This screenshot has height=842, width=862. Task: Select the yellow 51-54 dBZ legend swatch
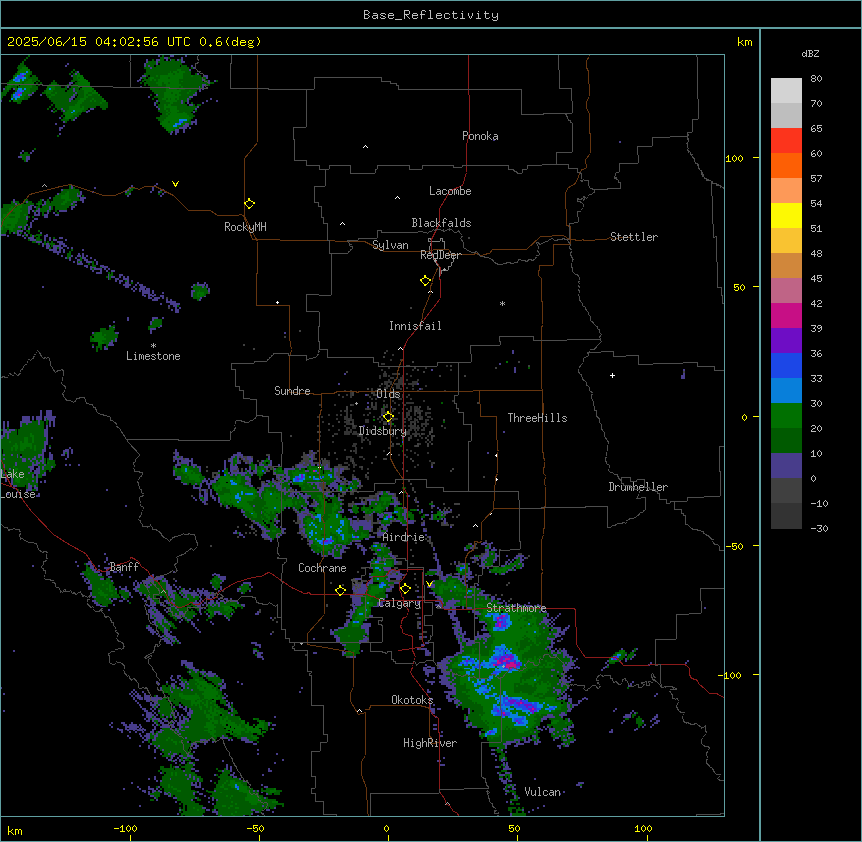pyautogui.click(x=786, y=215)
